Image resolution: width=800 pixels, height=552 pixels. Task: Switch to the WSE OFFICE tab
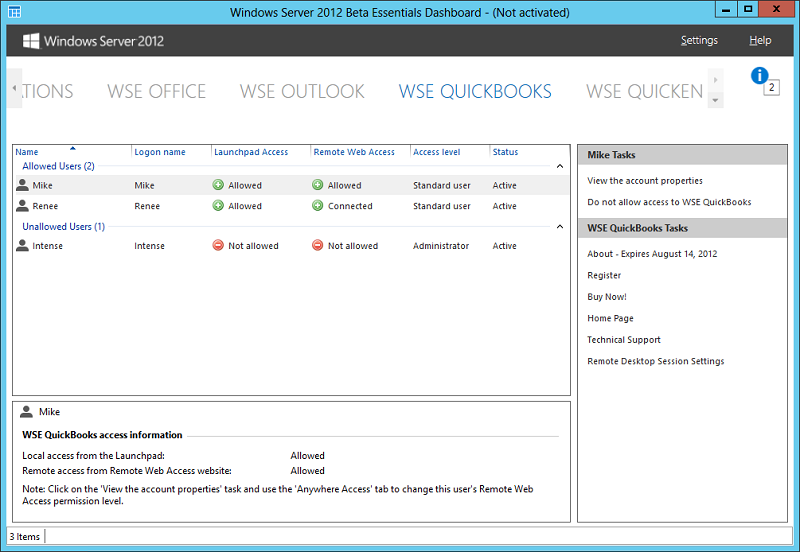(156, 91)
